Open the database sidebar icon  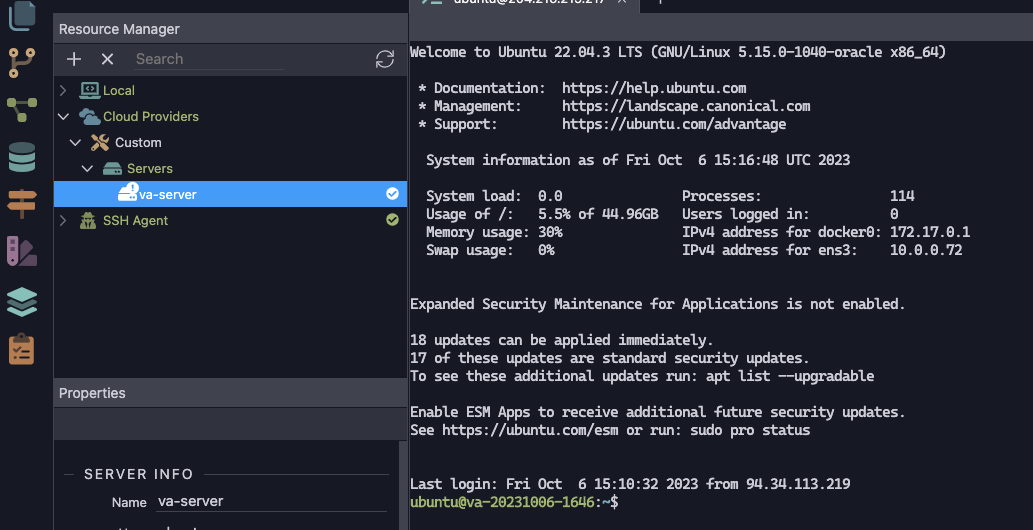coord(22,157)
